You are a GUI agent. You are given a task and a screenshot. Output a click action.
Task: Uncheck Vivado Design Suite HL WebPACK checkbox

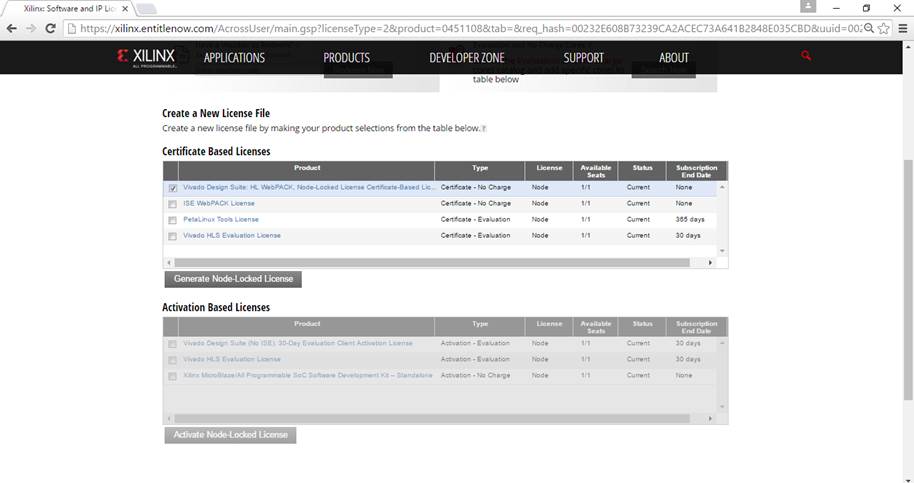[173, 188]
